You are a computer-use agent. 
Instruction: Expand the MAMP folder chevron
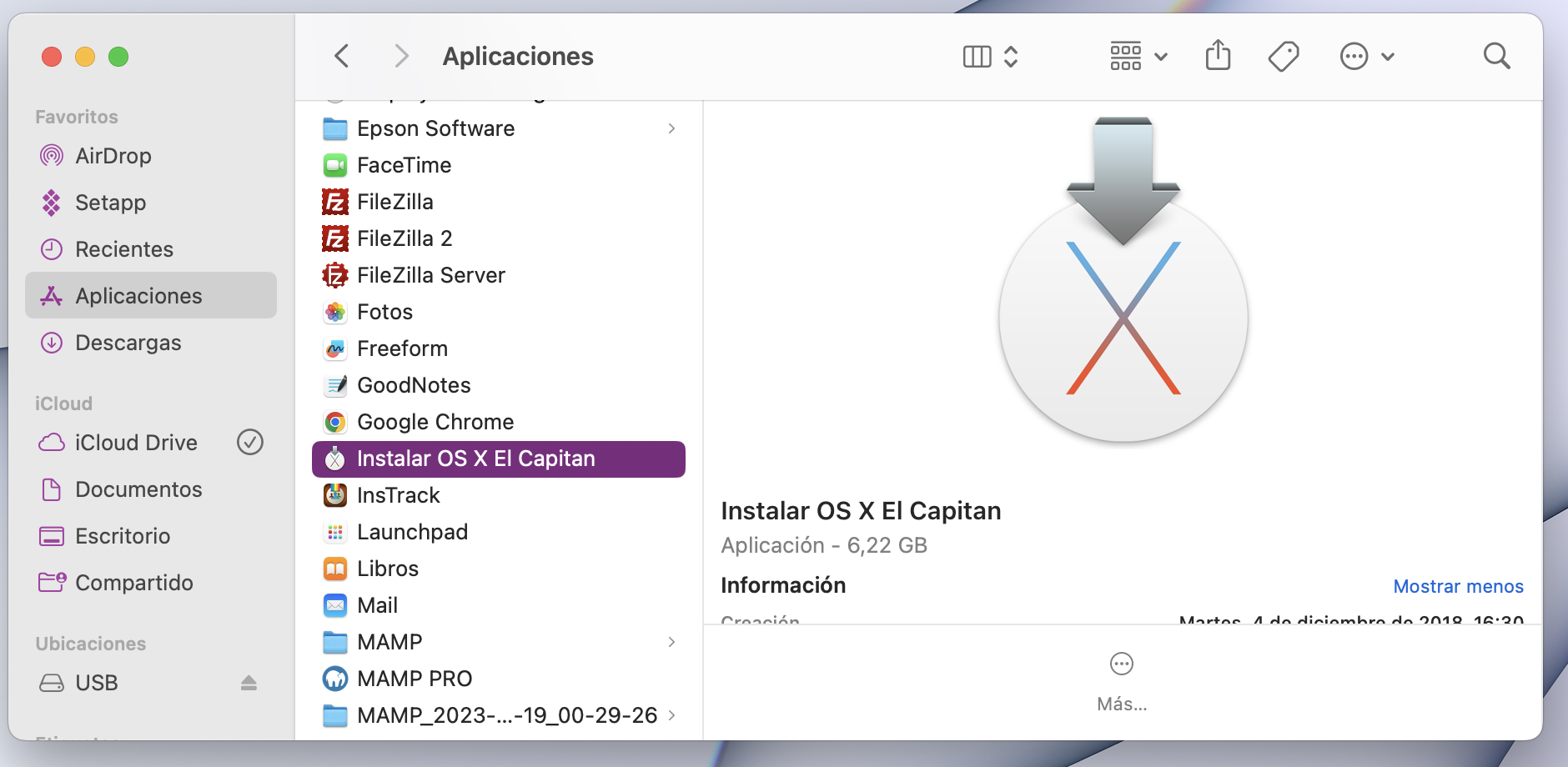coord(671,642)
